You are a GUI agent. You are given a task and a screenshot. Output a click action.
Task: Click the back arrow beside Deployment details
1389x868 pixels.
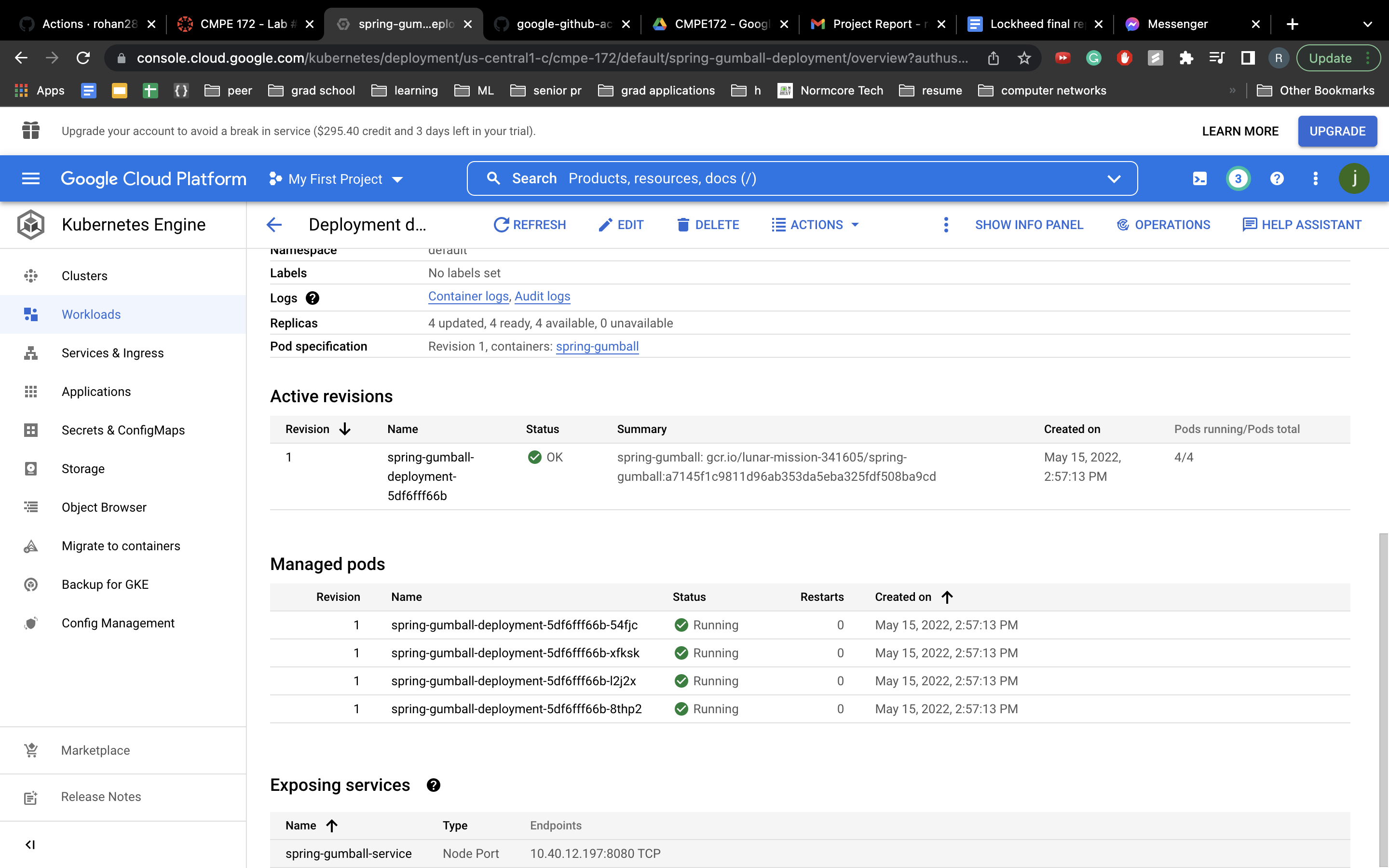coord(274,224)
